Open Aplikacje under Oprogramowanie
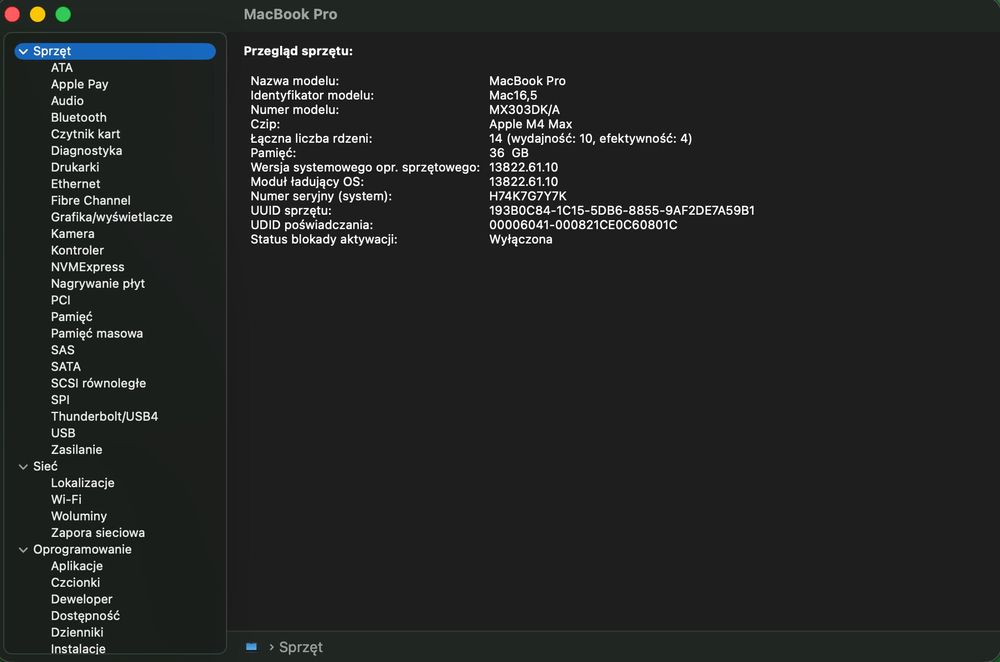Screen dimensions: 1000x662 (77, 566)
